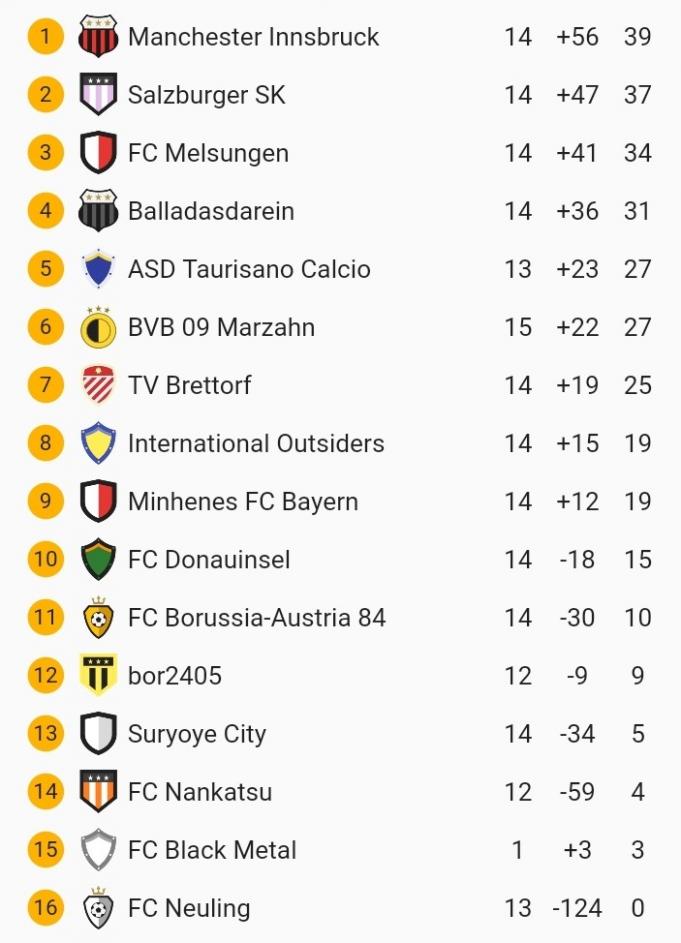The image size is (681, 943).
Task: Click the bor2405 yellow-black crest
Action: click(98, 675)
